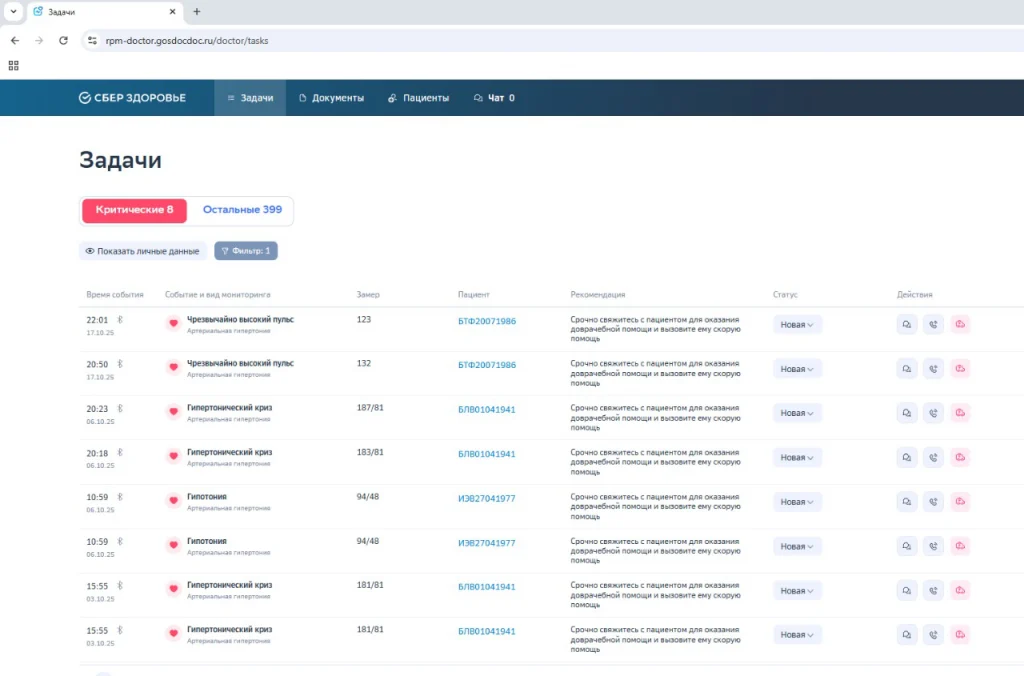Screen dimensions: 1024x676
Task: Click the heart icon beside the 20:23 Гипертонический криз
Action: (x=173, y=412)
